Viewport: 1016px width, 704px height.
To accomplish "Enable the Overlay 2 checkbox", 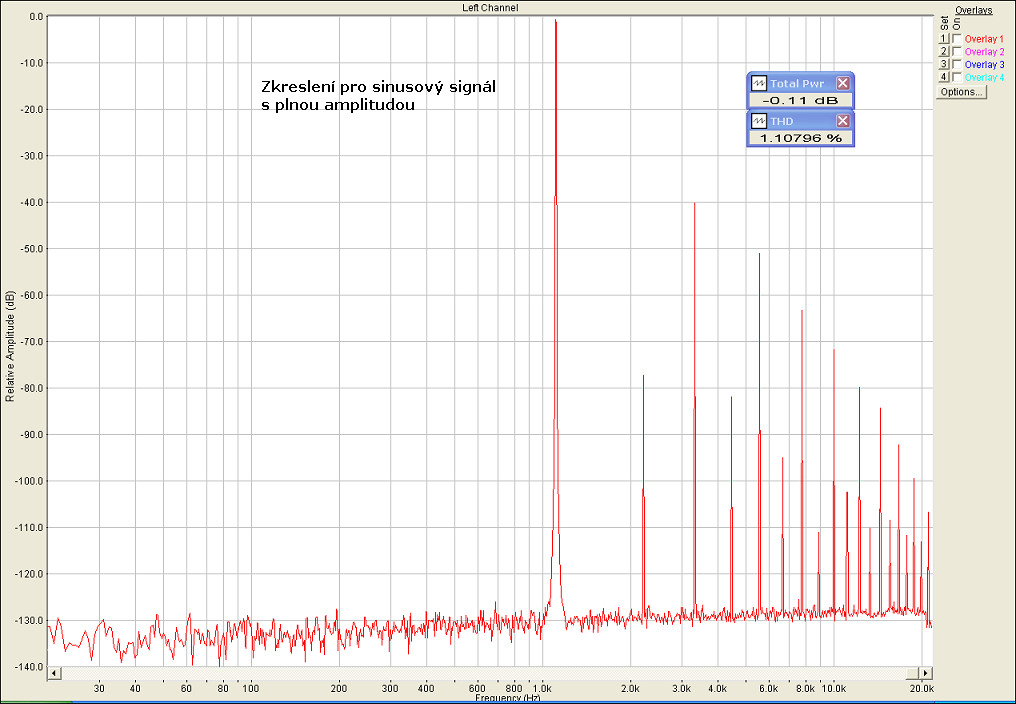I will tap(956, 51).
